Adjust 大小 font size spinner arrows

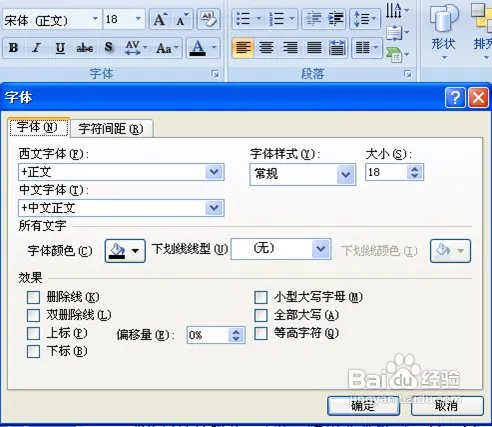tap(414, 172)
